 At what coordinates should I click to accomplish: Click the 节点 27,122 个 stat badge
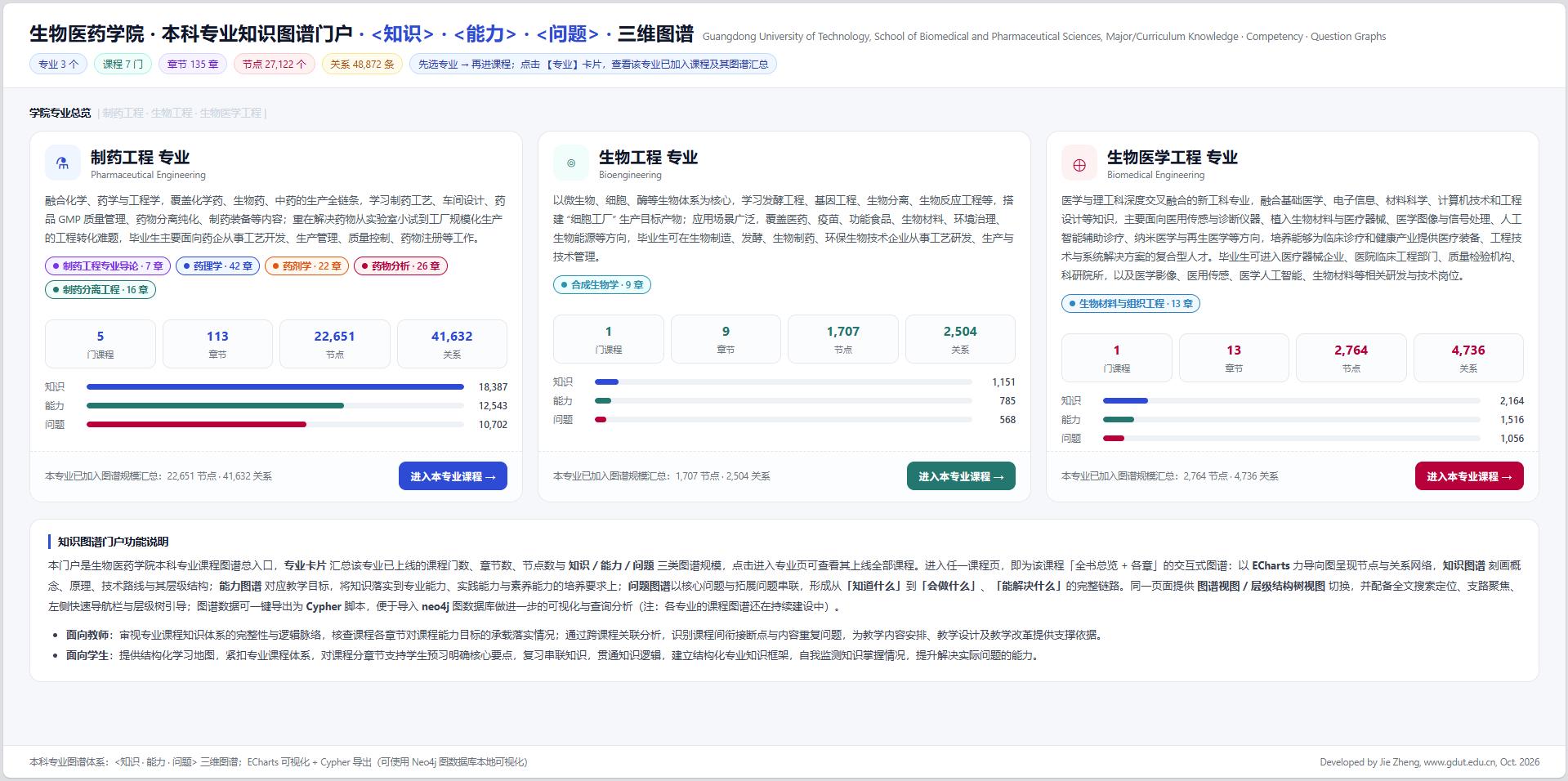275,64
